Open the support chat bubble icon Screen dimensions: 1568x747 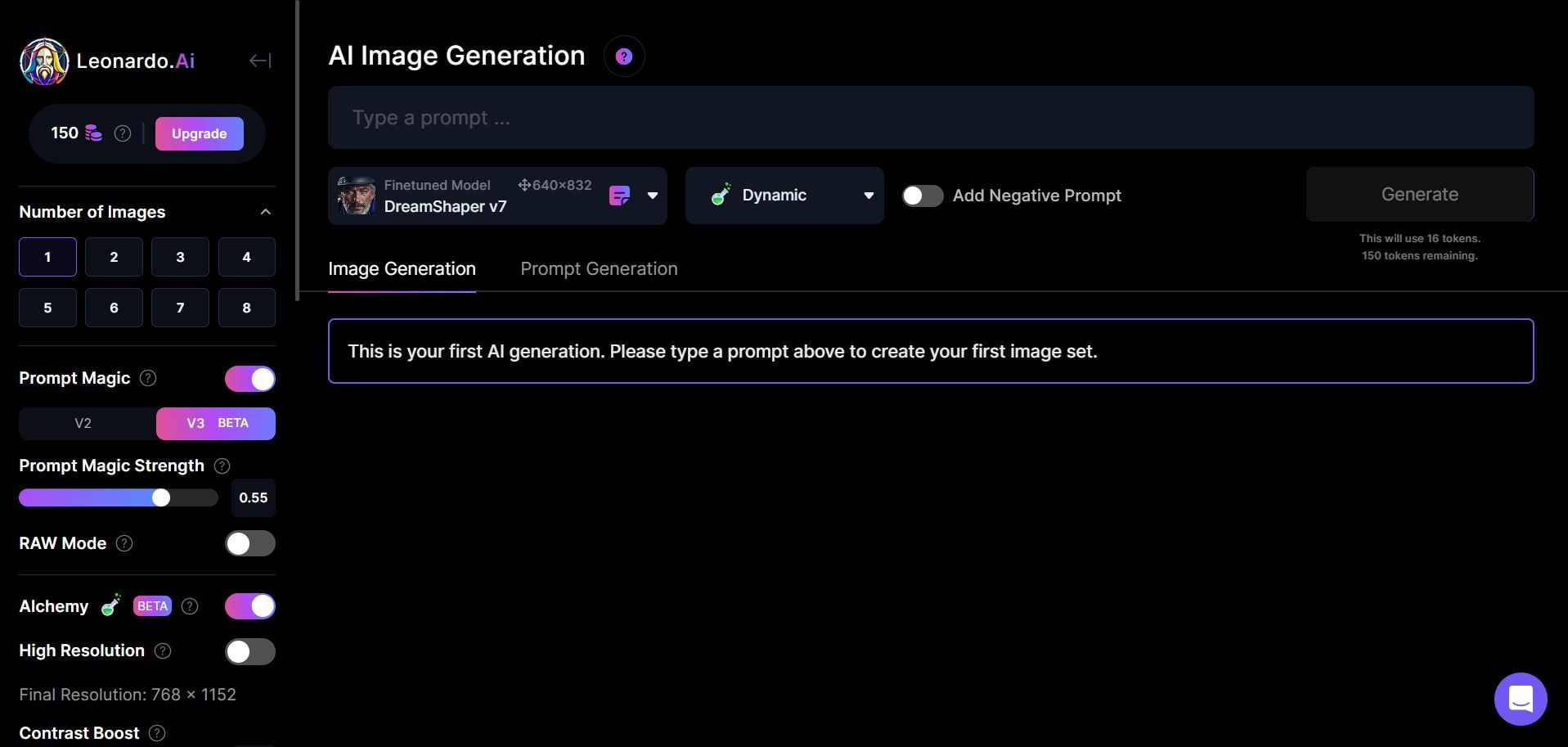(1520, 699)
